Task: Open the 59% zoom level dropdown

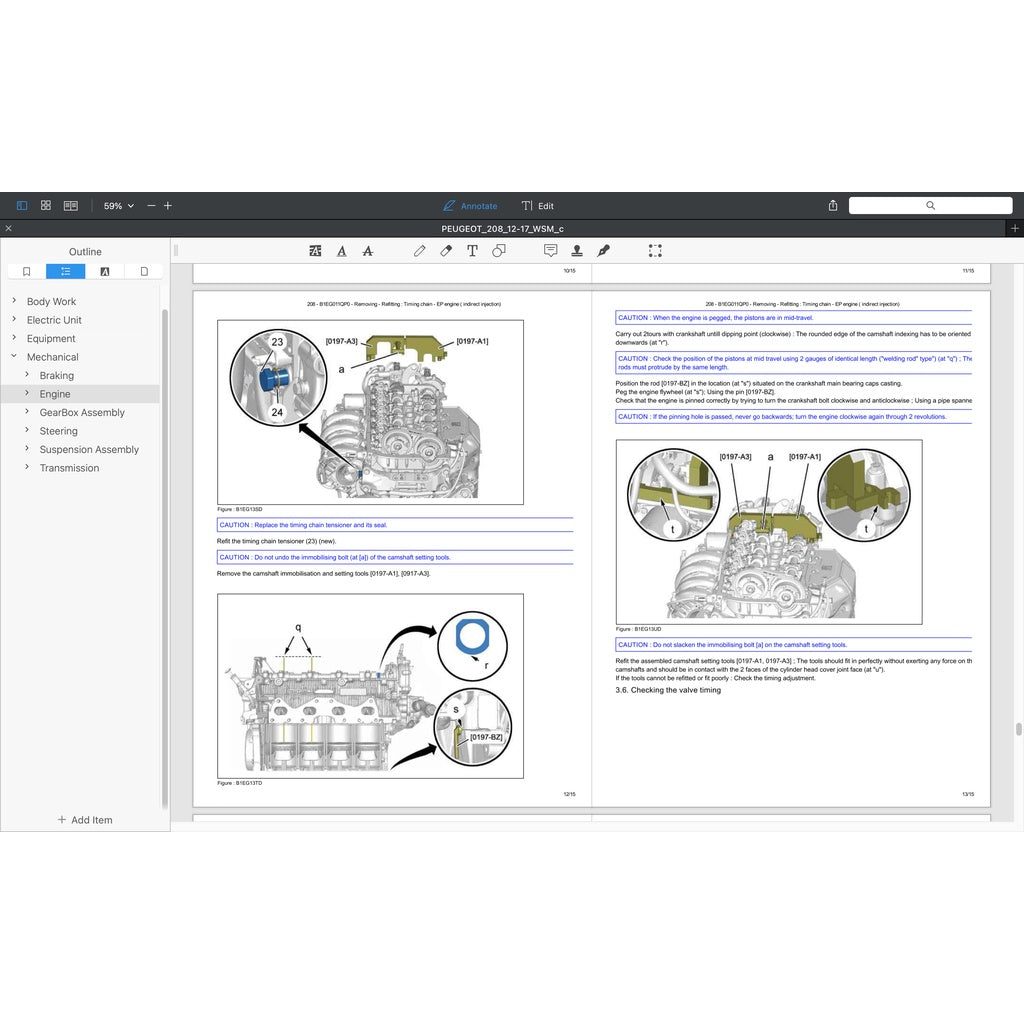Action: click(x=119, y=206)
